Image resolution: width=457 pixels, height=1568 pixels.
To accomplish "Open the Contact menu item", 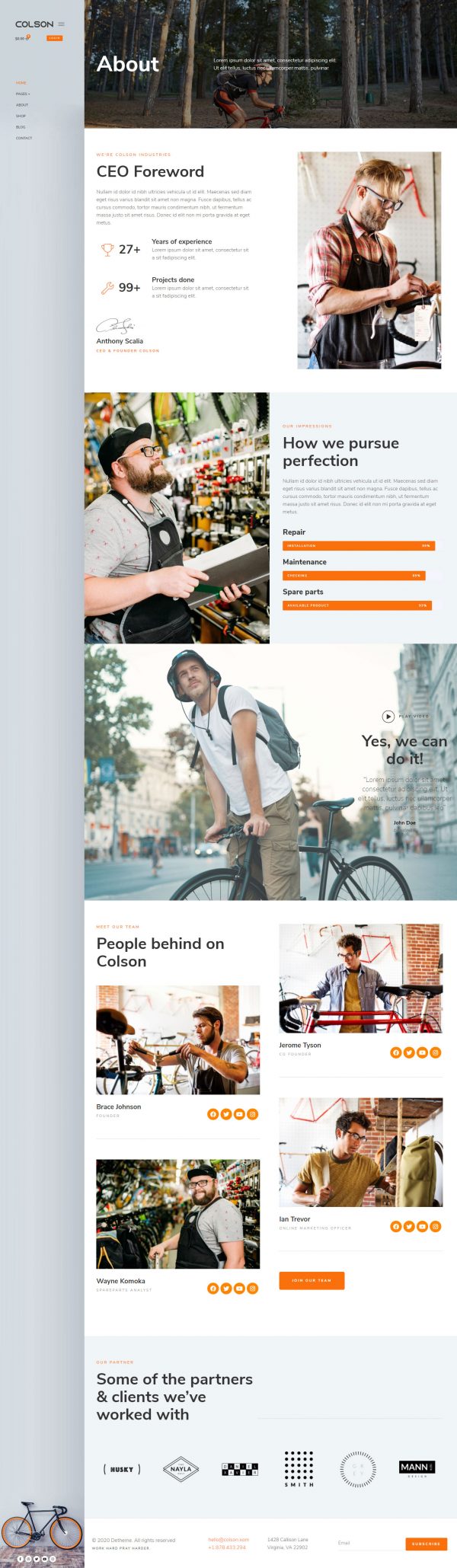I will 24,138.
